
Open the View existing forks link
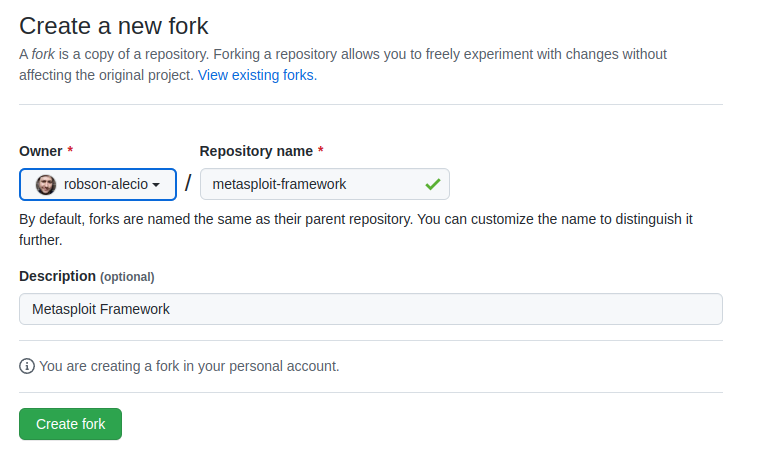pos(258,76)
